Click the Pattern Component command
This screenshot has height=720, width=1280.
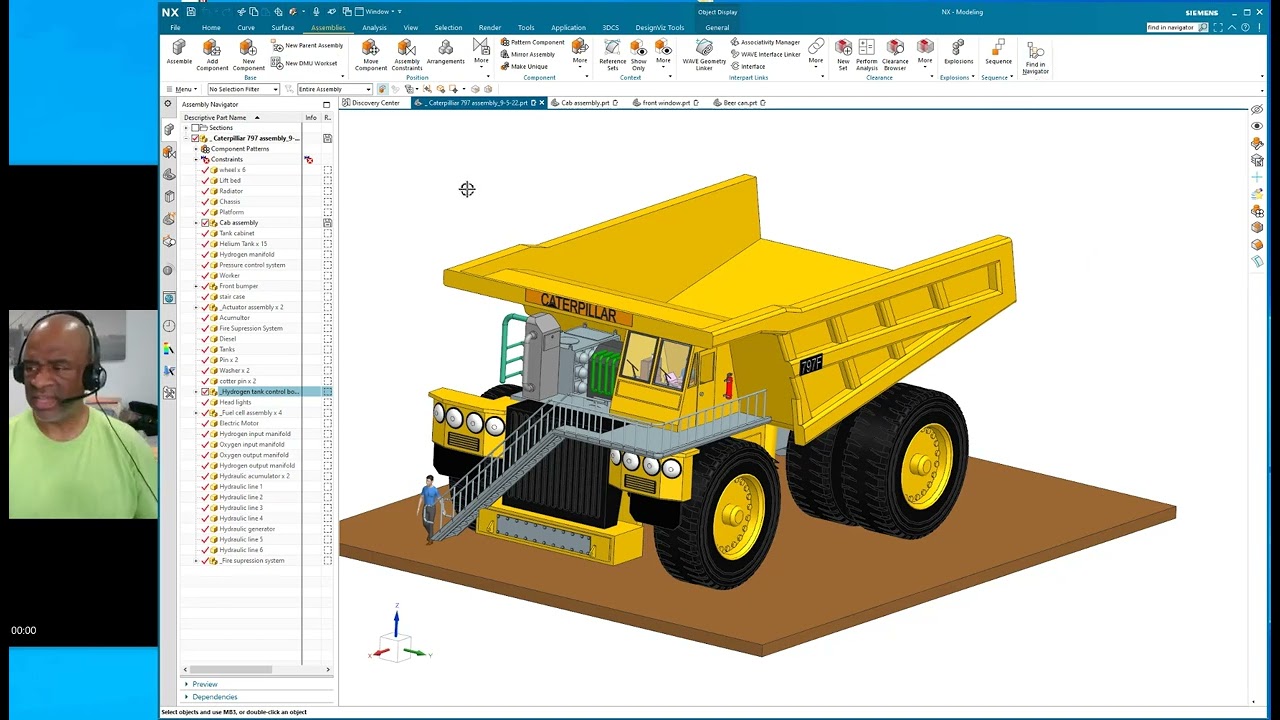click(x=532, y=42)
